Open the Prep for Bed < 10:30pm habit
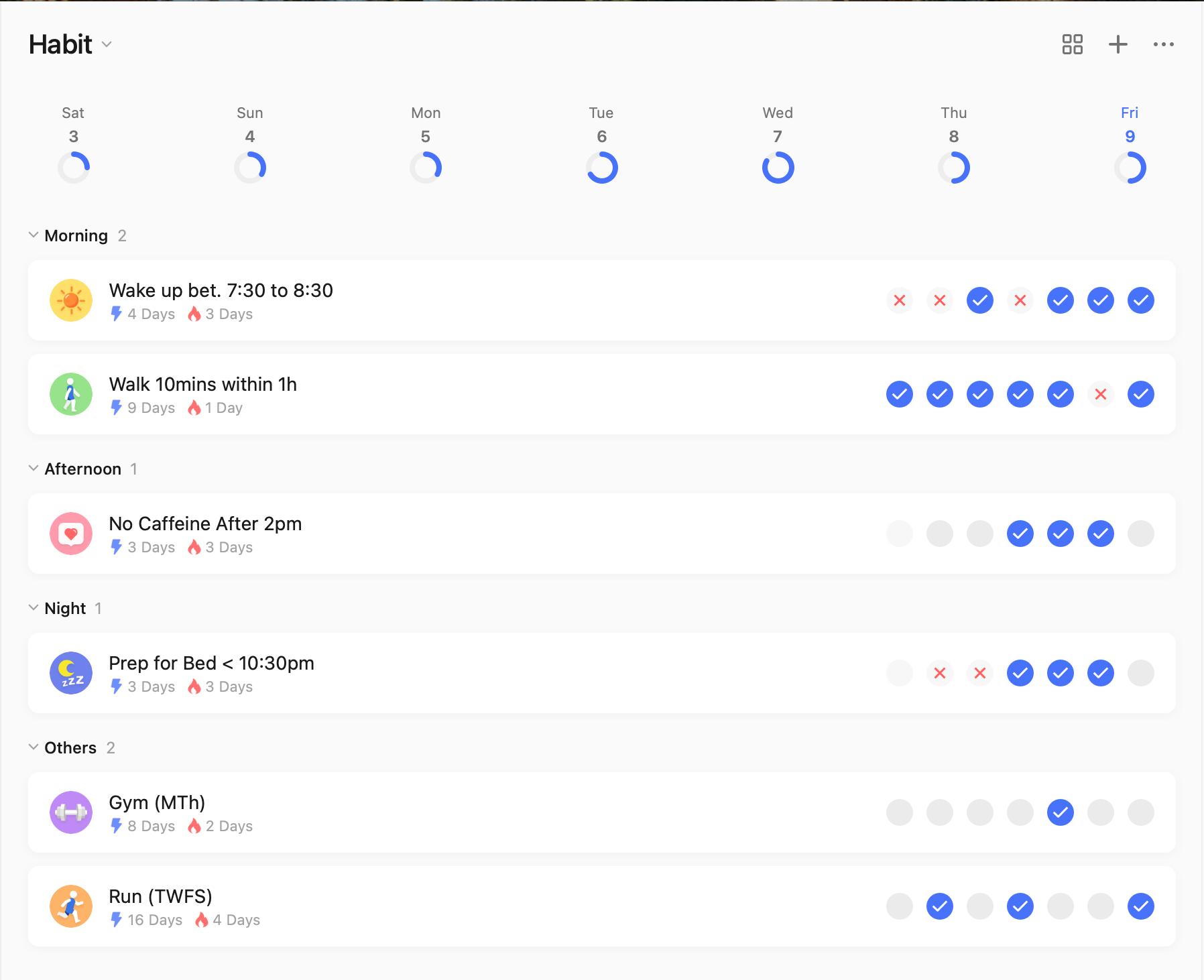Image resolution: width=1204 pixels, height=980 pixels. pyautogui.click(x=211, y=664)
